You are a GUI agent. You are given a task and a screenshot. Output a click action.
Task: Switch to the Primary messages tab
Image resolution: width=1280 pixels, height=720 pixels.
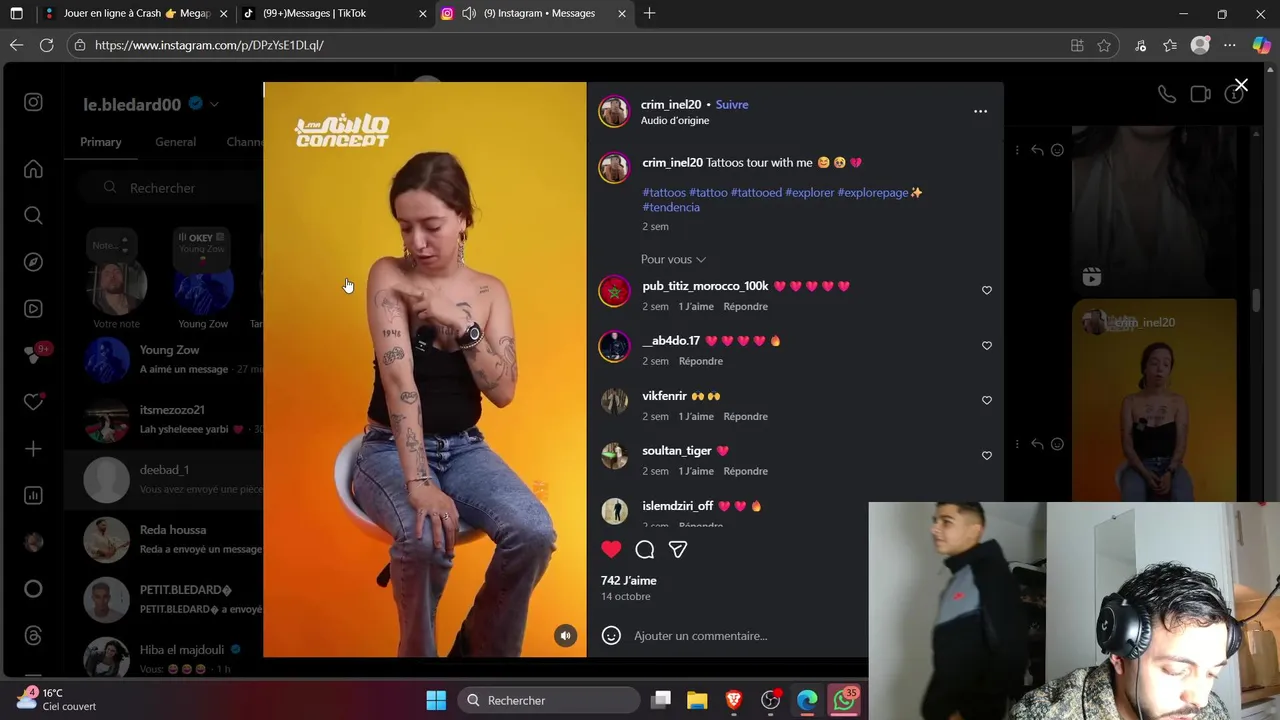point(101,142)
